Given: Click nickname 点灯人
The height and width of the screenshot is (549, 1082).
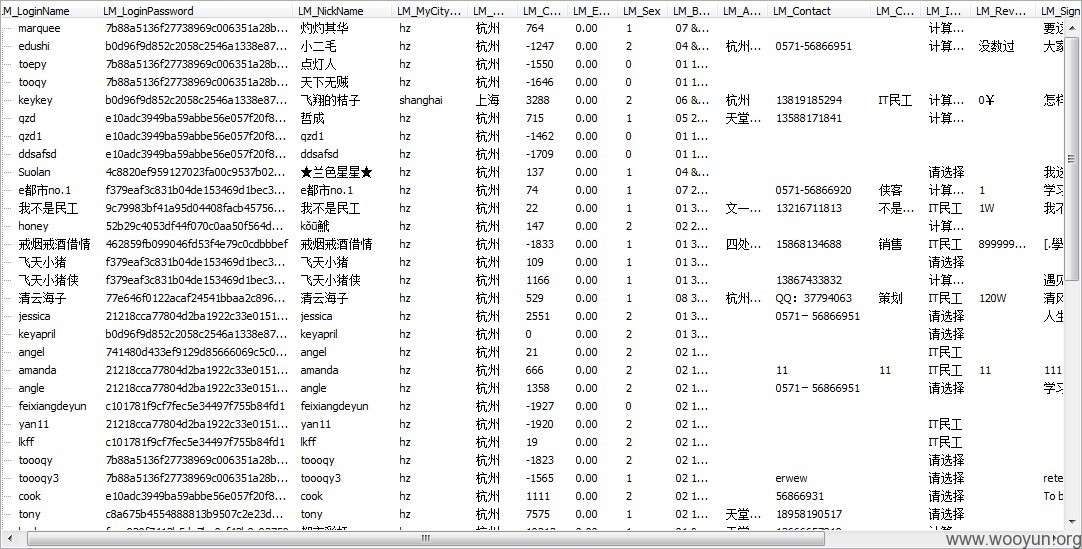Looking at the screenshot, I should [x=318, y=64].
